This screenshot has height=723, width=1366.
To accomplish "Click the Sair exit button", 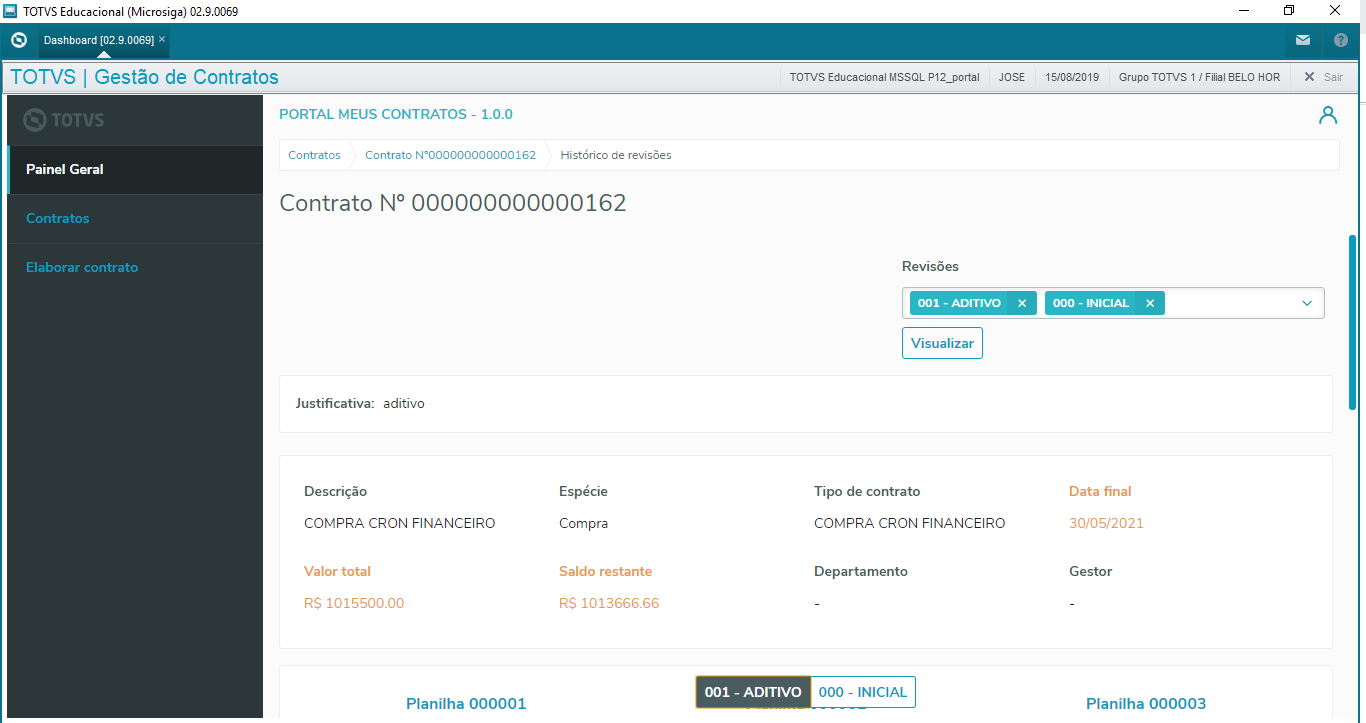I will [1323, 77].
